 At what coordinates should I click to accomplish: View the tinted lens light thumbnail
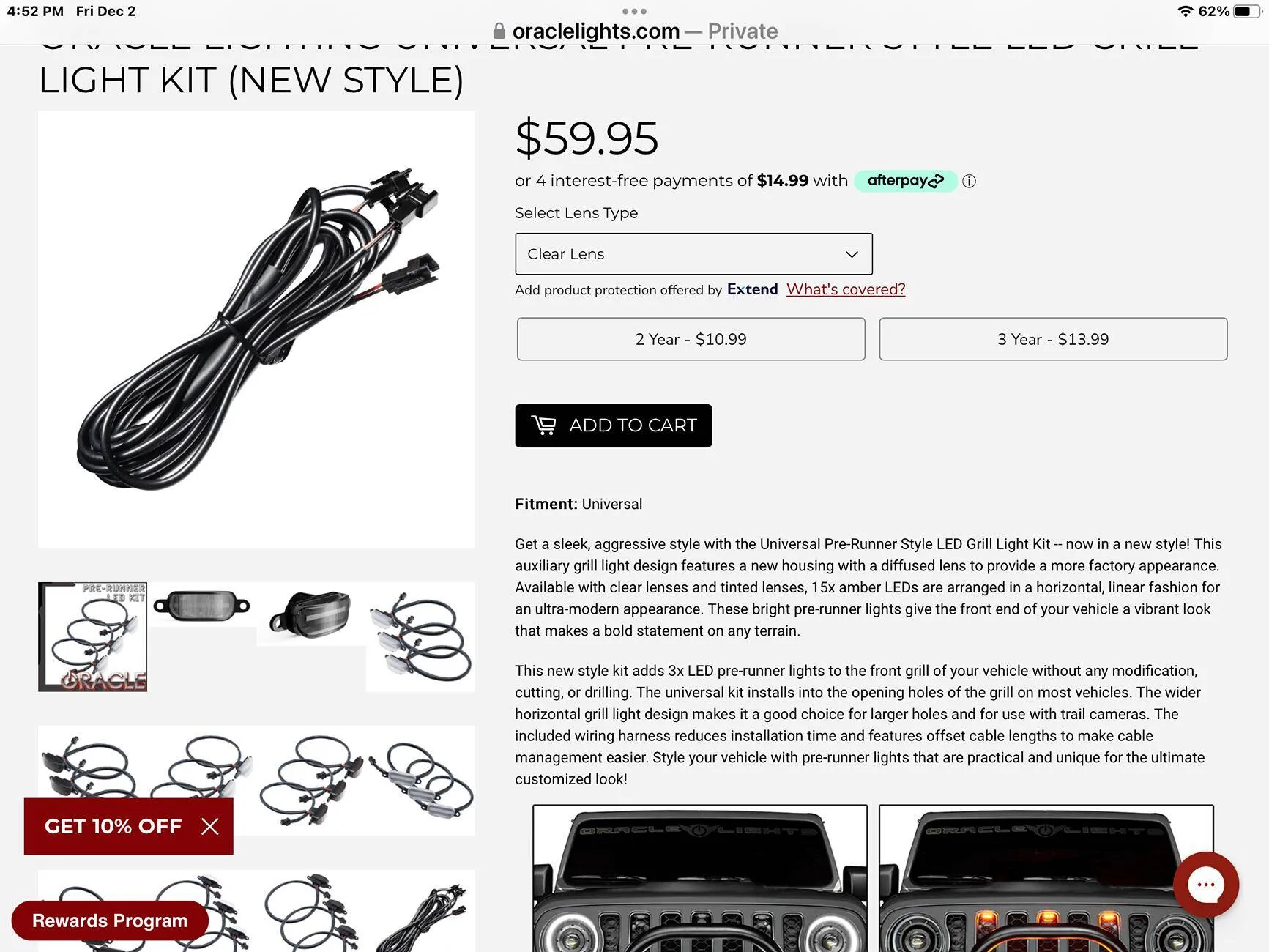click(x=310, y=614)
